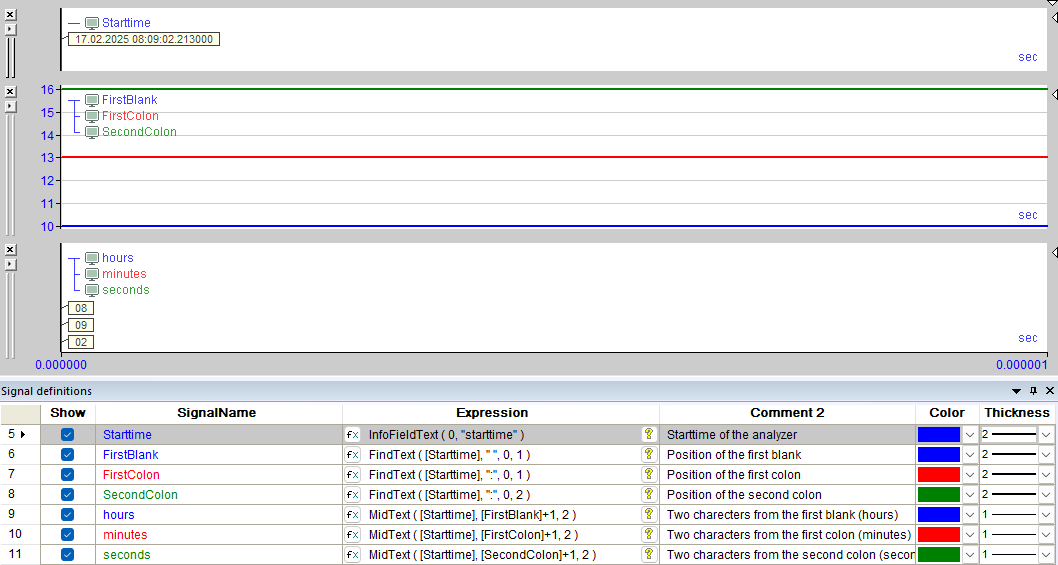Uncheck Show for FirstBlank signal
Viewport: 1058px width, 565px height.
[67, 455]
